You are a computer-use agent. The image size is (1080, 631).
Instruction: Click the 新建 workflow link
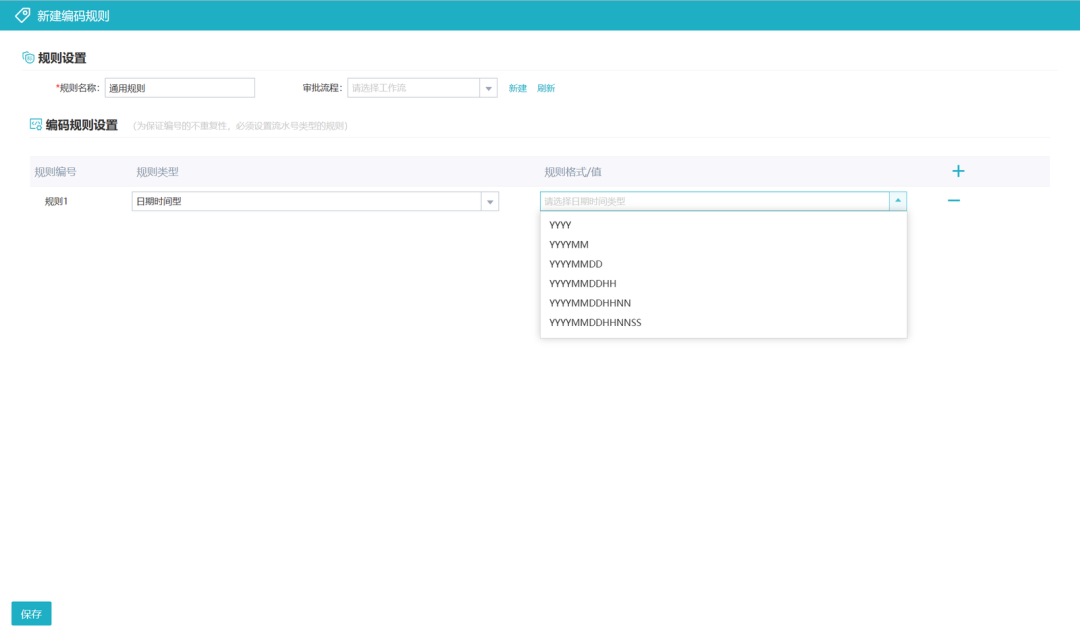click(x=517, y=88)
